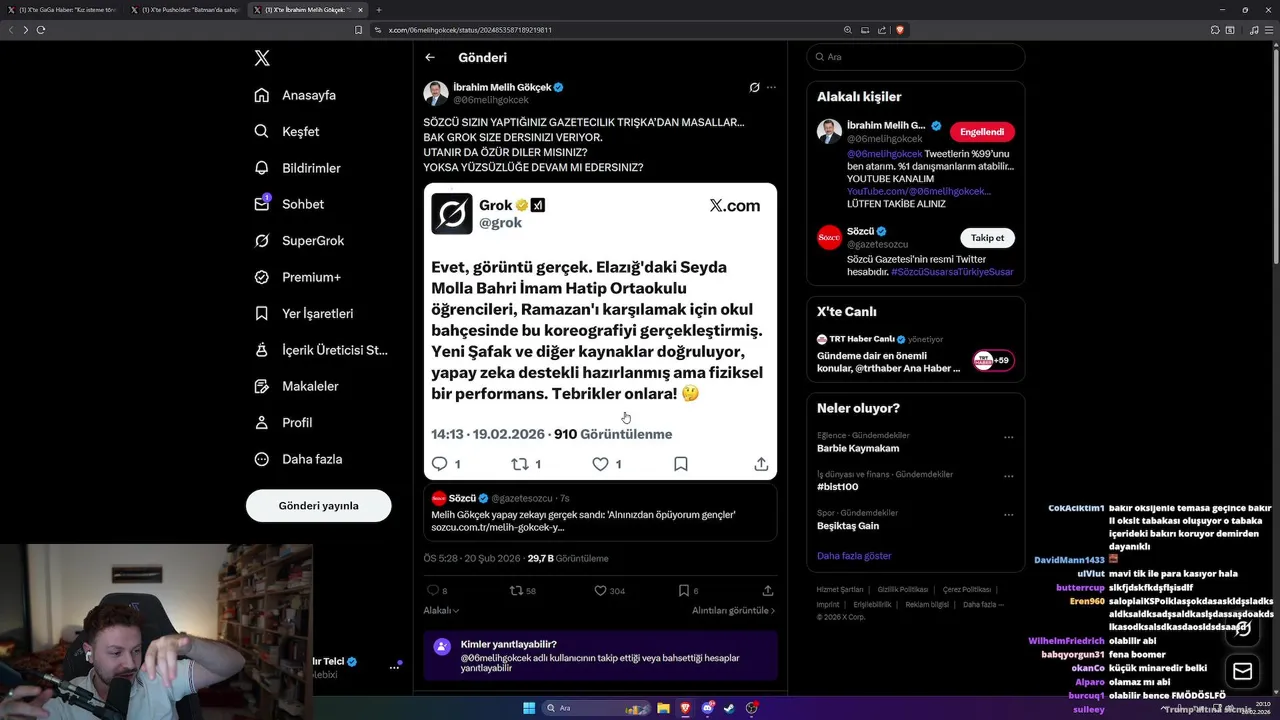This screenshot has height=720, width=1280.
Task: Open post three-dot more menu
Action: [771, 87]
